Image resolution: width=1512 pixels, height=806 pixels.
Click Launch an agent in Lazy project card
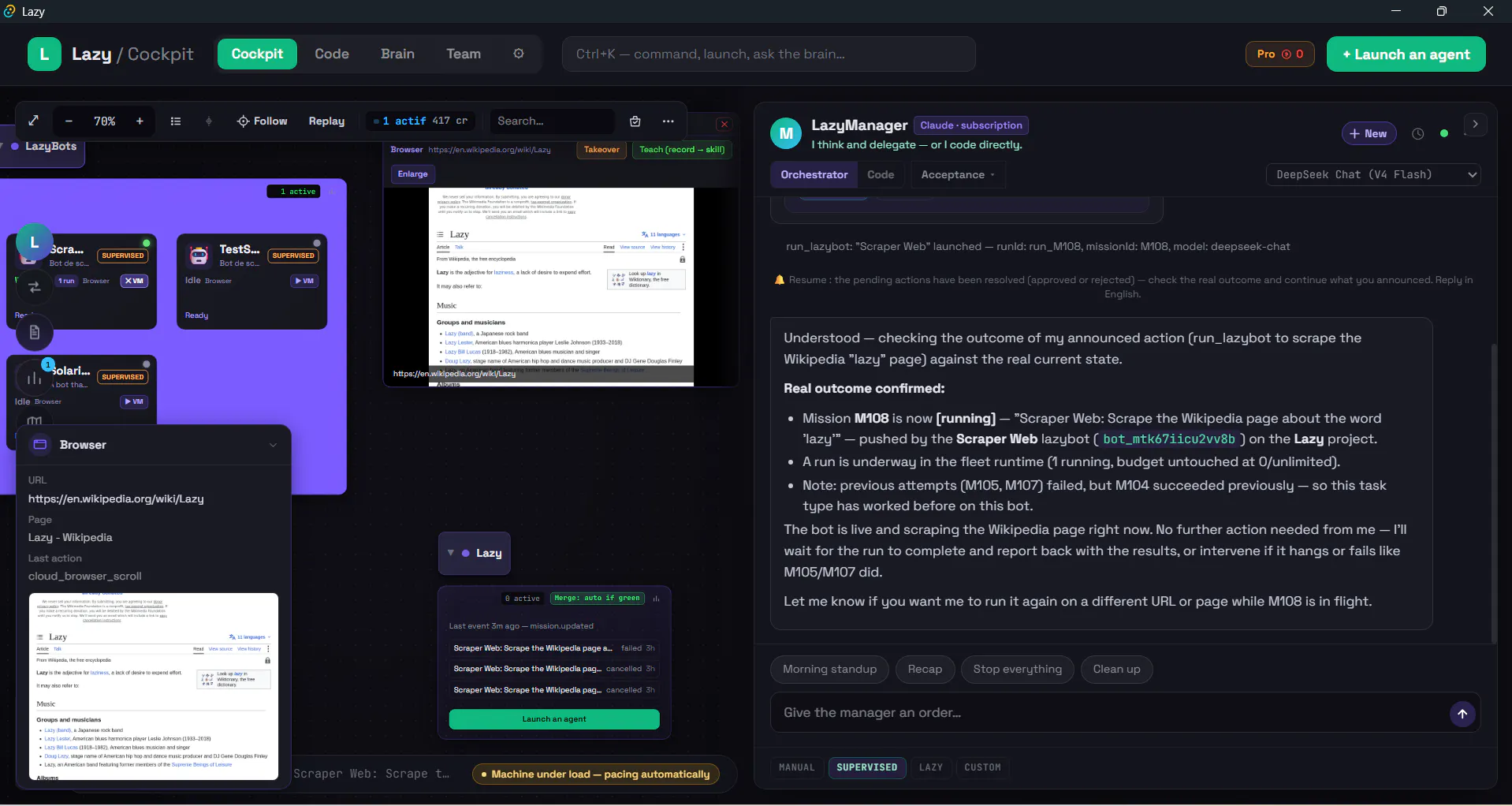(554, 719)
